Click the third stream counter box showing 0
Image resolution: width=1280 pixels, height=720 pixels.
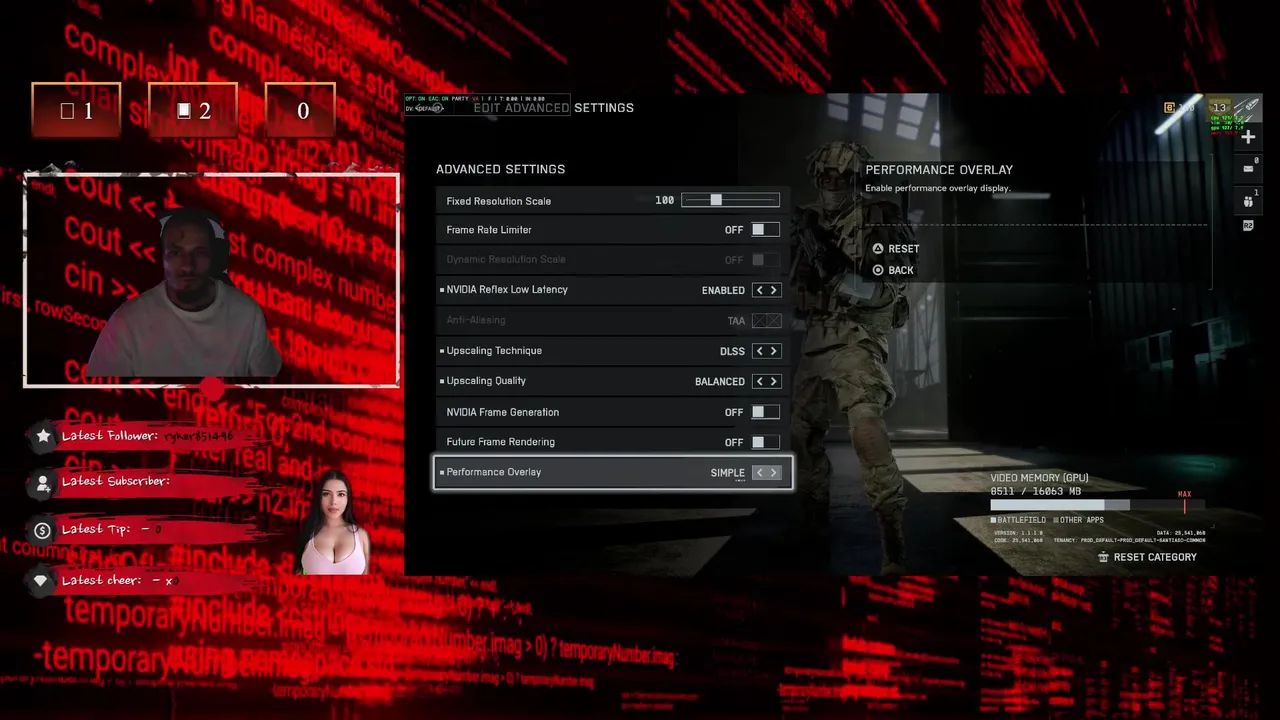click(300, 110)
